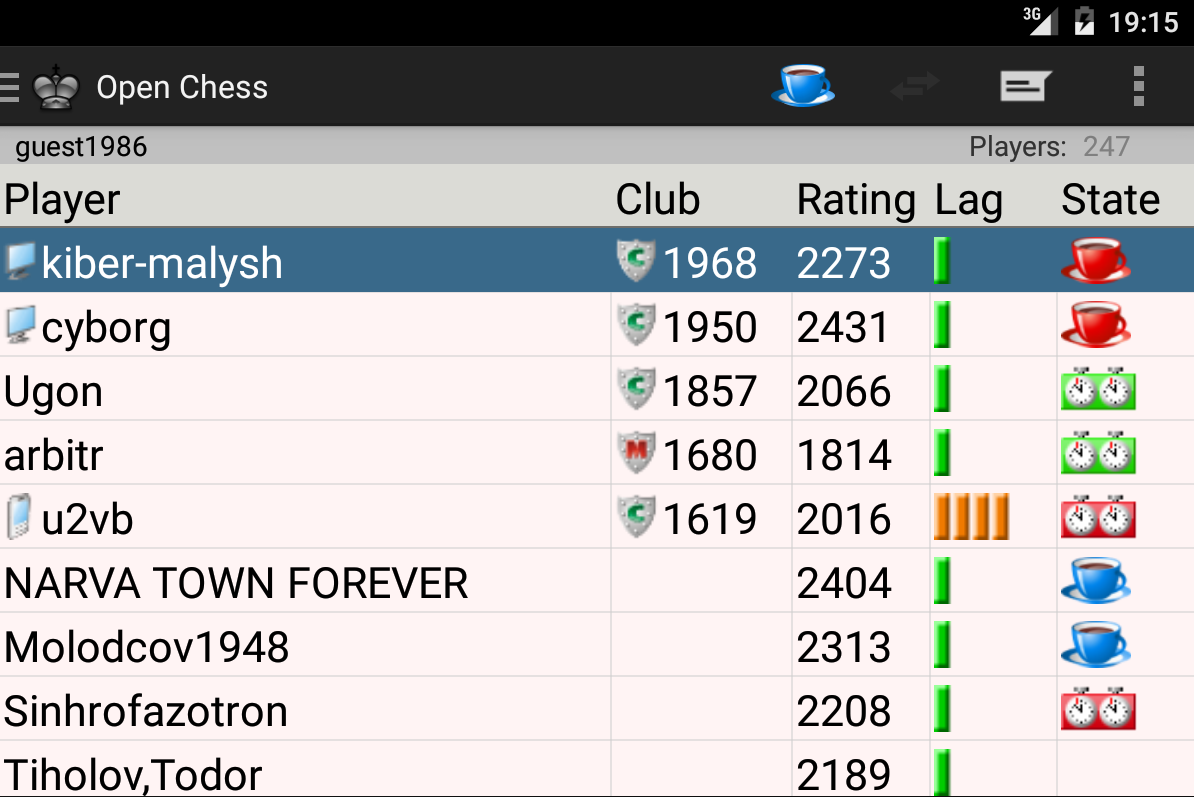The width and height of the screenshot is (1194, 797).
Task: Tap club rating 1680
Action: [x=710, y=455]
